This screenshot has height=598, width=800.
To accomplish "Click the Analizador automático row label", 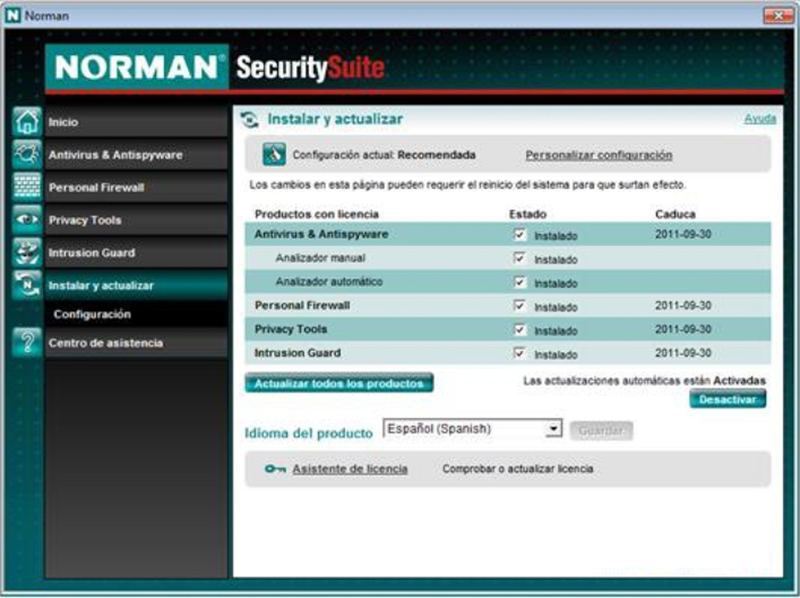I will pyautogui.click(x=329, y=282).
